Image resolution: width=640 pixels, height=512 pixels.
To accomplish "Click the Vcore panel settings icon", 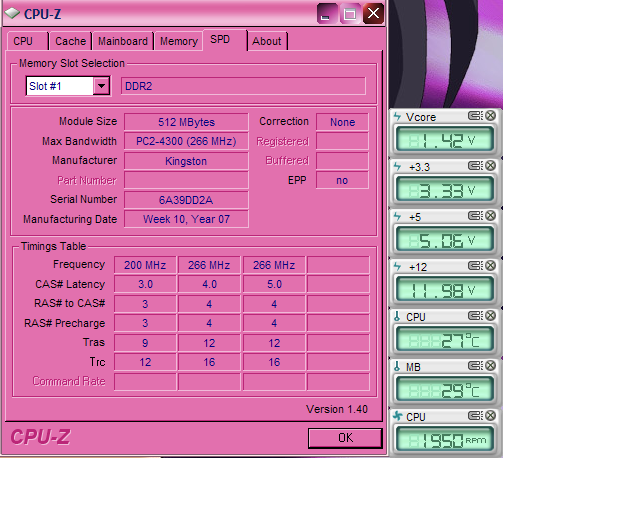I will coord(475,116).
